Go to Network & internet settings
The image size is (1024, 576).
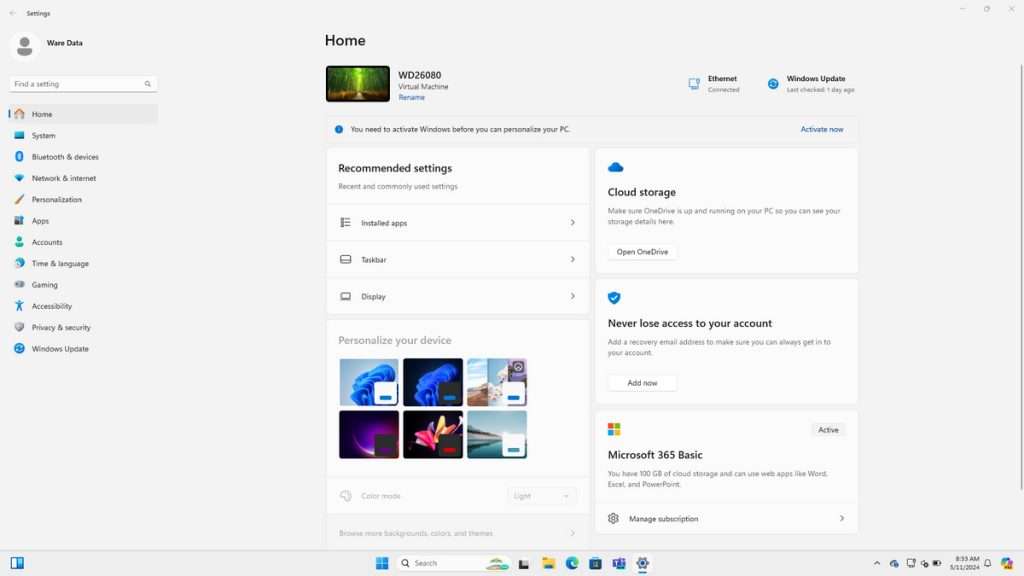[x=83, y=178]
